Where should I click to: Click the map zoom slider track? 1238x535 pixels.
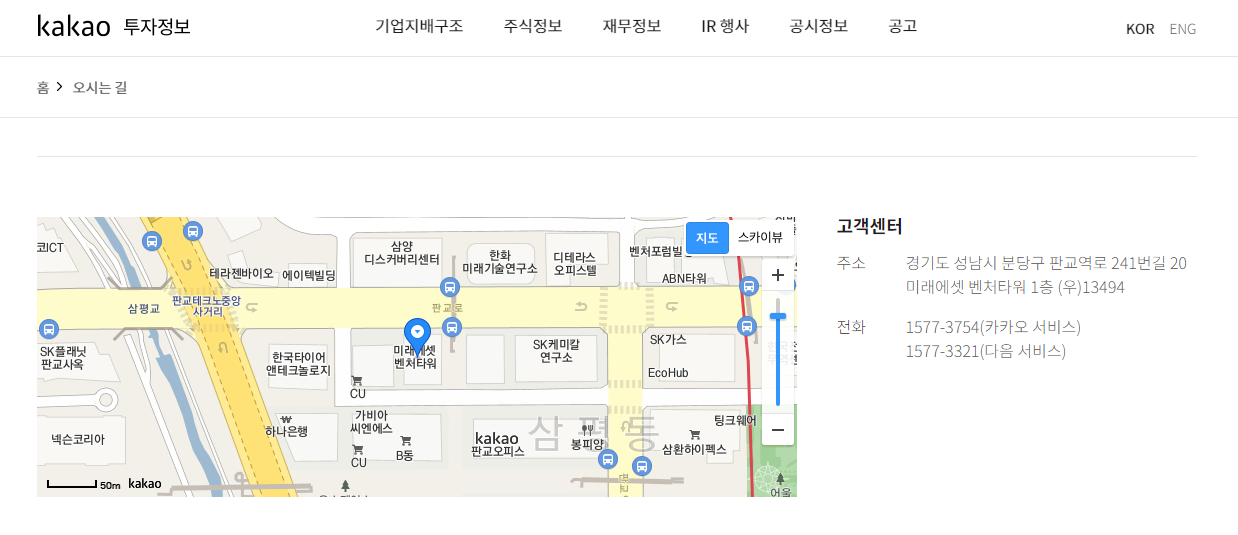click(778, 352)
